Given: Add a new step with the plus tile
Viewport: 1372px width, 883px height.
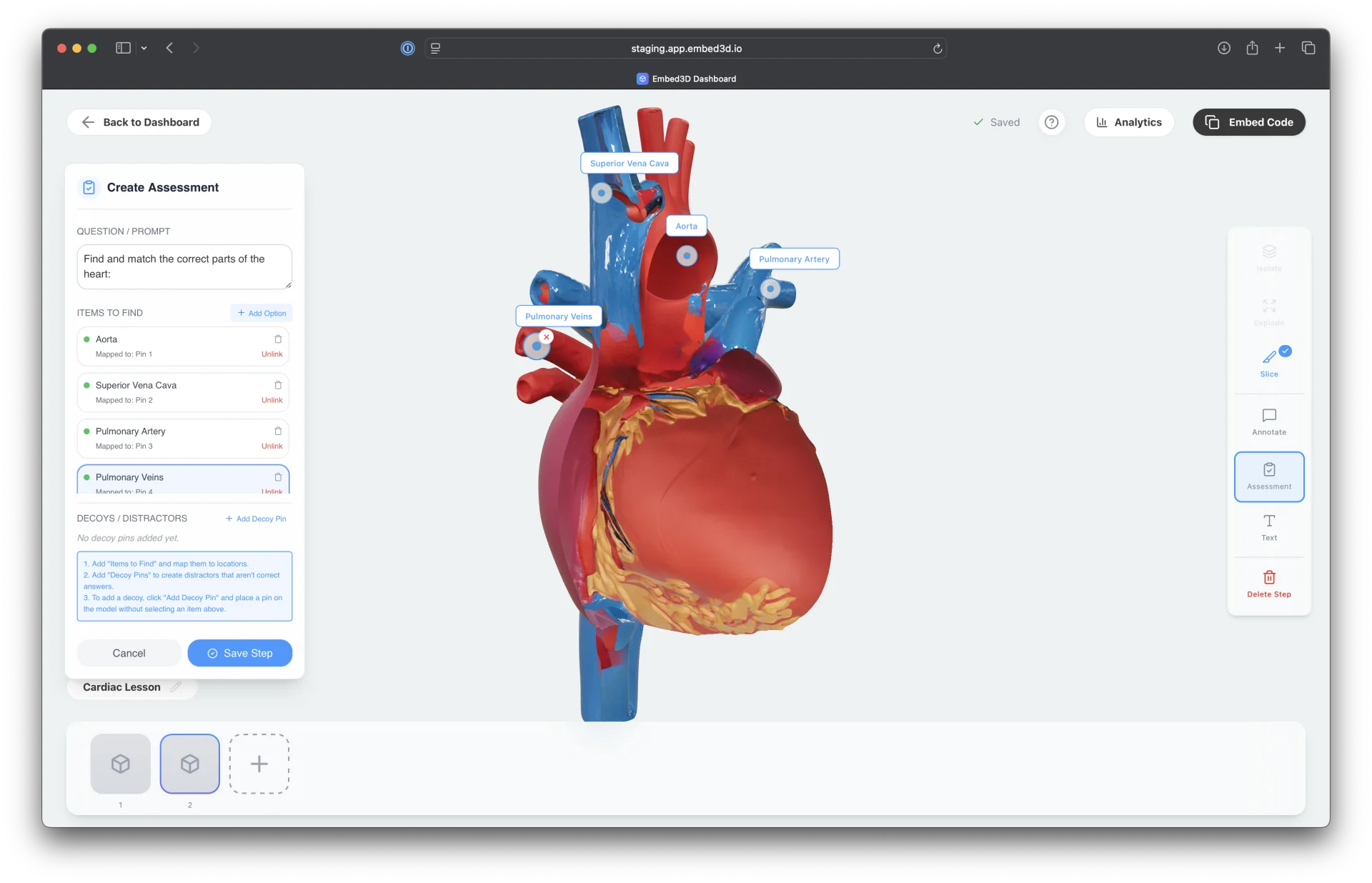Looking at the screenshot, I should coord(259,764).
